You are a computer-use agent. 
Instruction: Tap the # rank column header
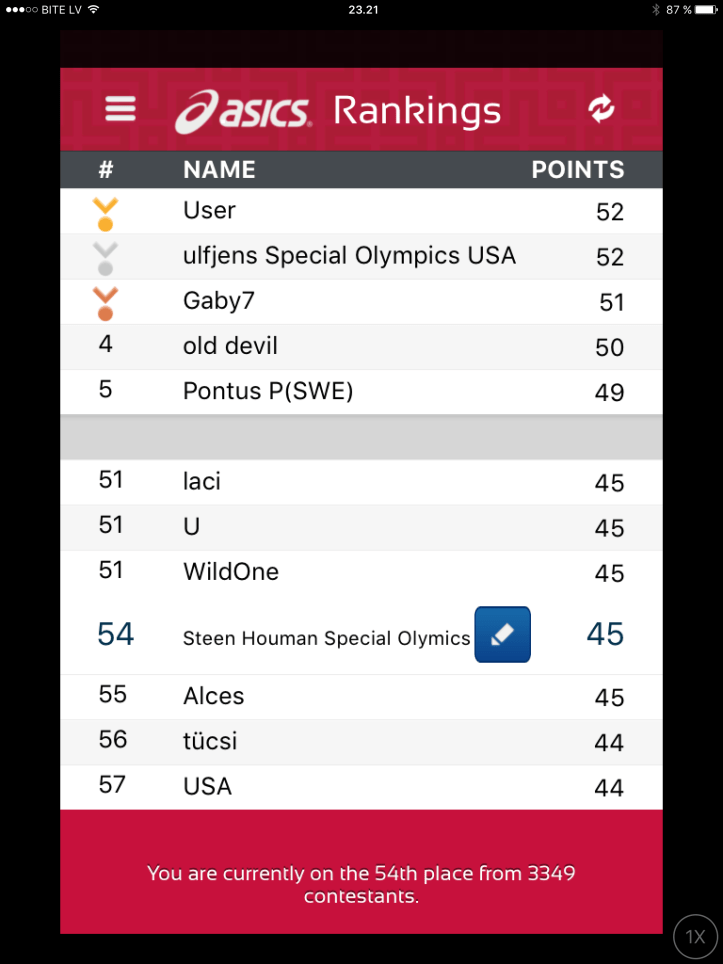coord(106,170)
